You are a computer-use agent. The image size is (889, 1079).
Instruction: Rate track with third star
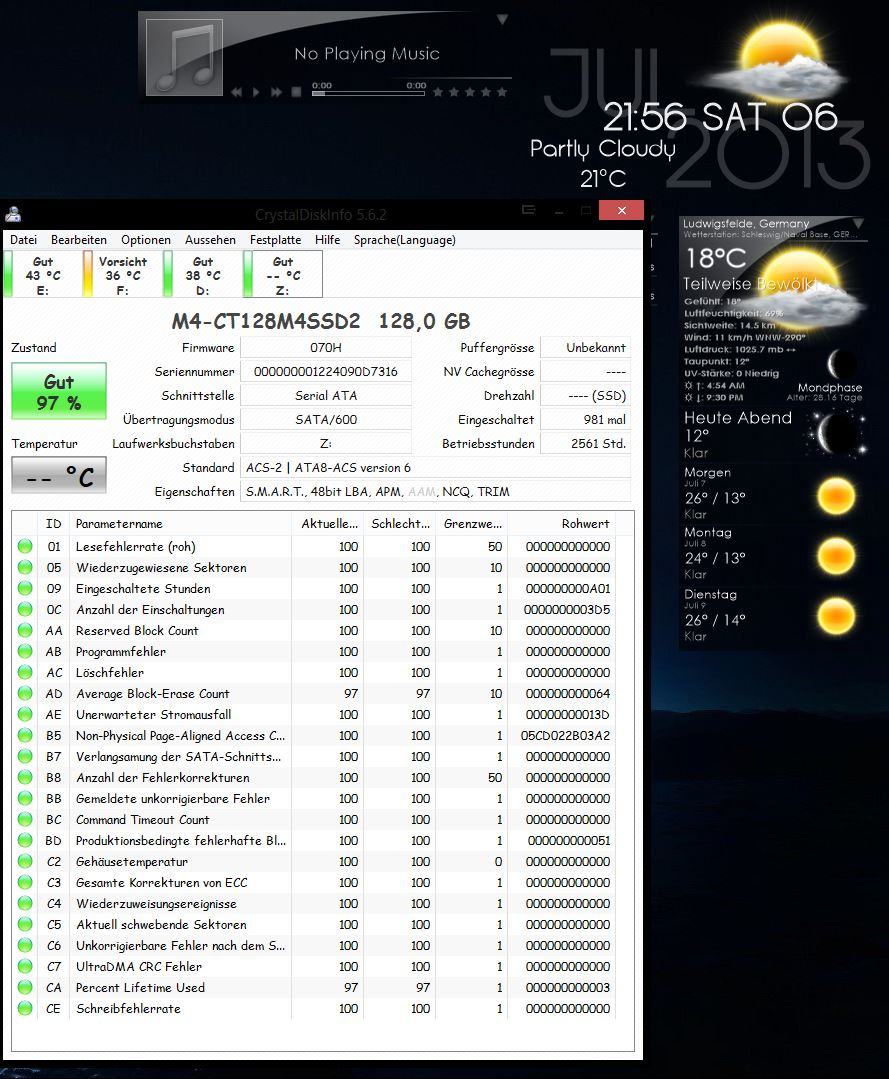[470, 92]
